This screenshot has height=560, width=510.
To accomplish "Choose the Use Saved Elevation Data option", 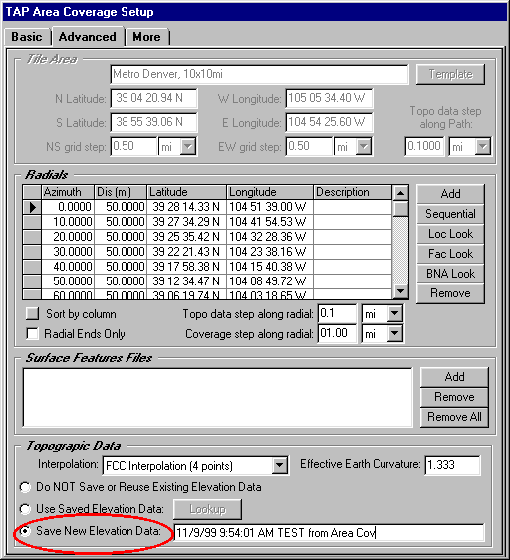I will (x=25, y=509).
